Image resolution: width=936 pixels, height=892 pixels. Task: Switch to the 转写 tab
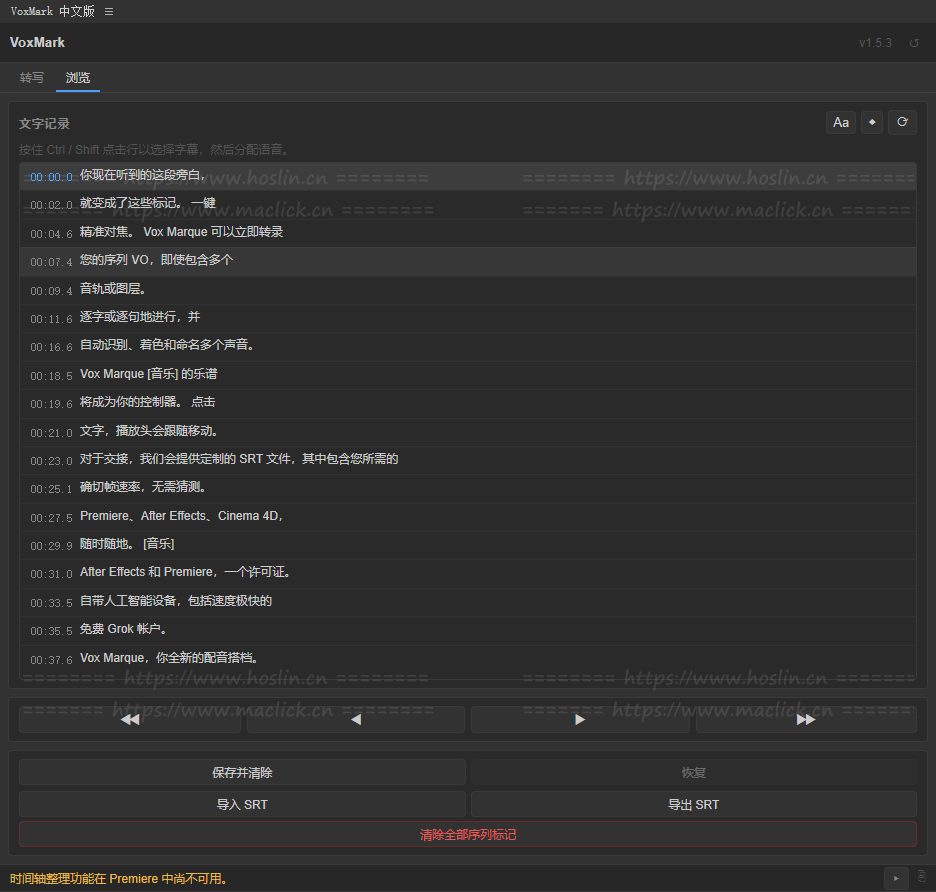point(32,78)
